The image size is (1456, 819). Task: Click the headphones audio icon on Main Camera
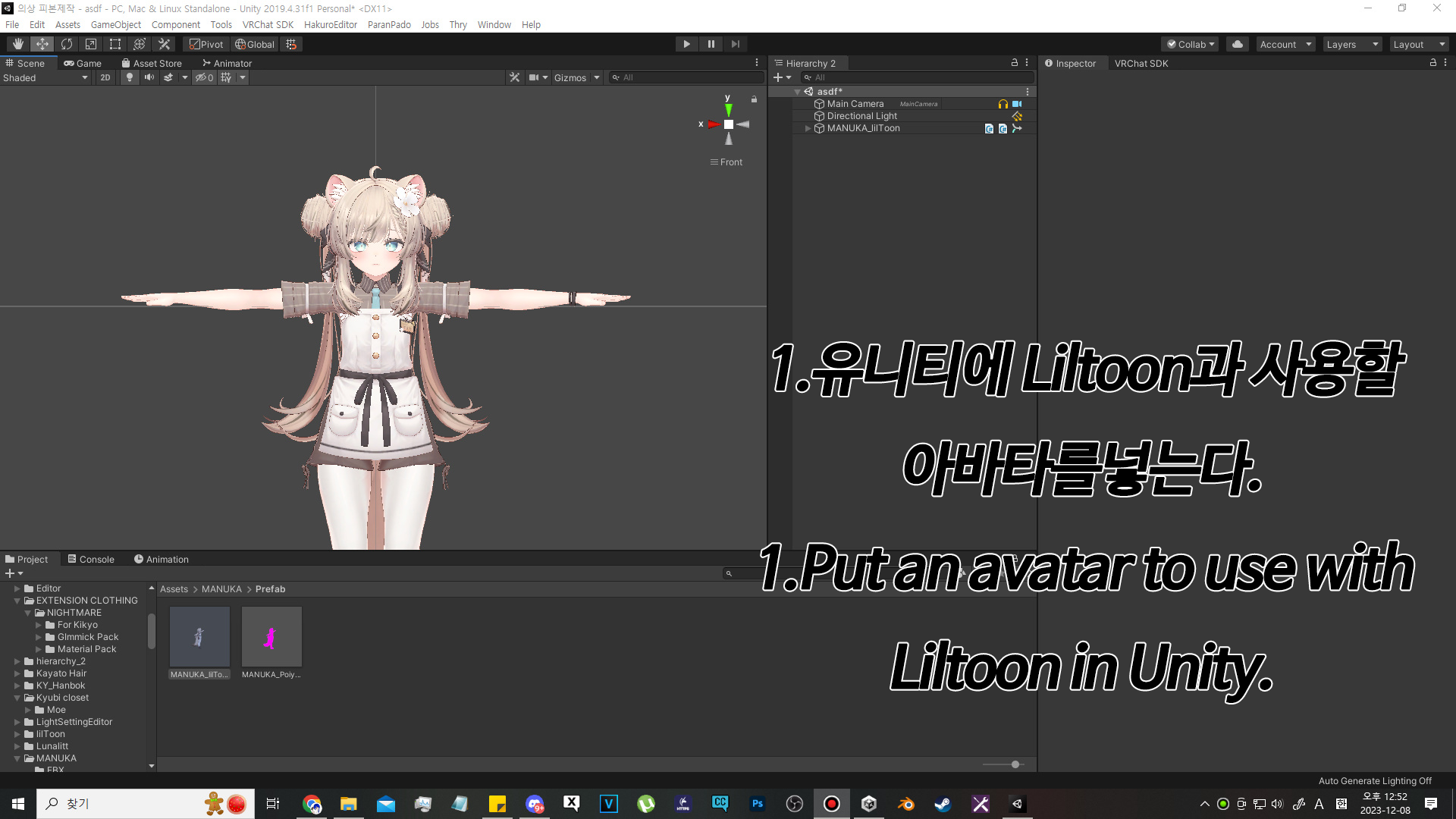point(1003,104)
